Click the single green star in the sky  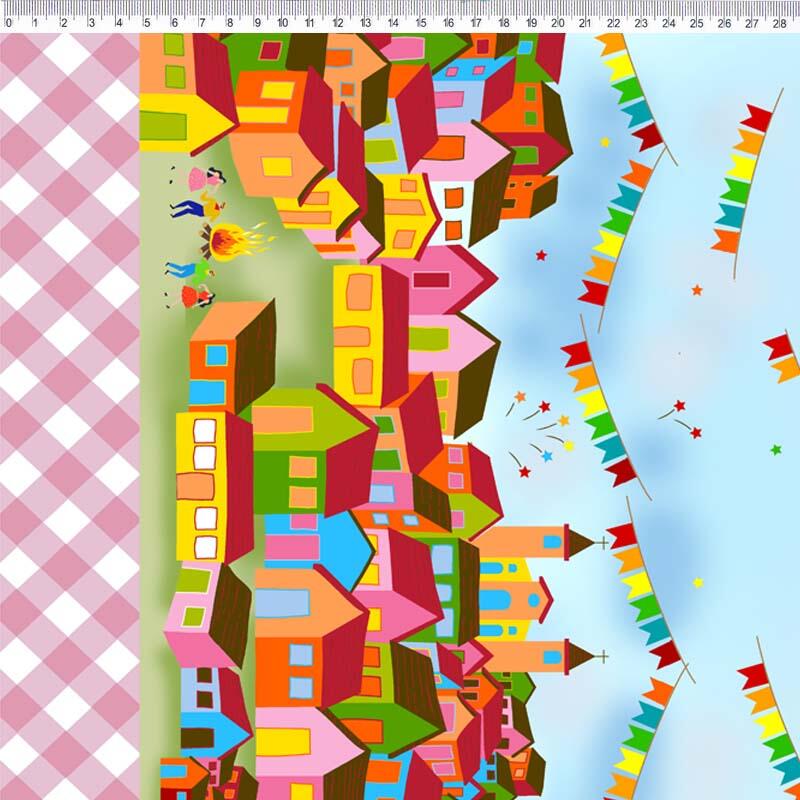(776, 450)
